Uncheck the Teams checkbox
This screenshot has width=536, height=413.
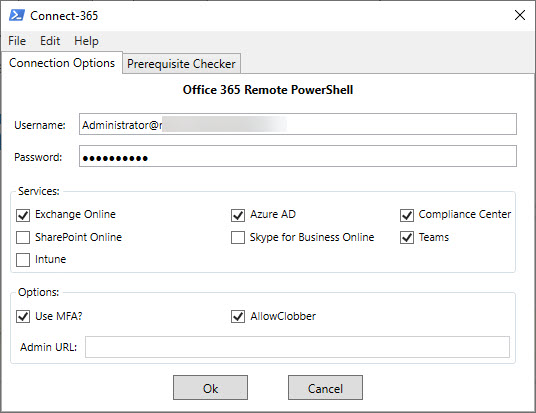[x=407, y=238]
